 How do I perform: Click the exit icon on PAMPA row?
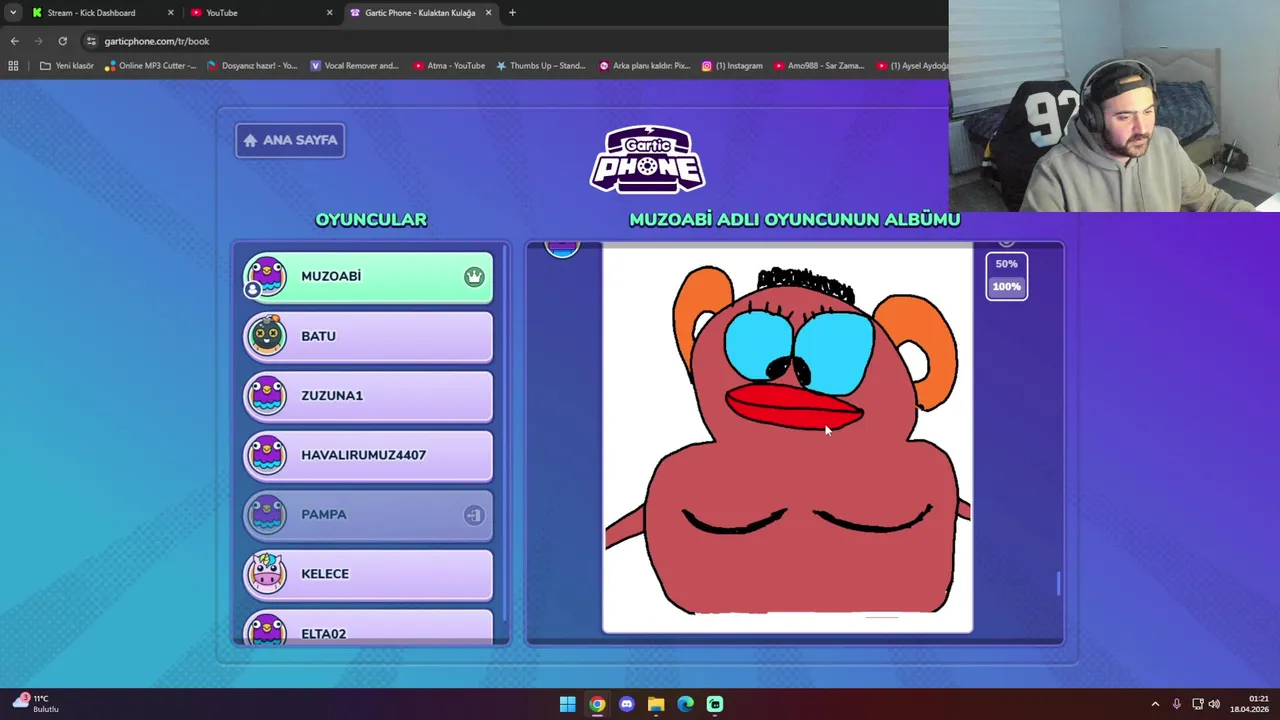click(474, 515)
